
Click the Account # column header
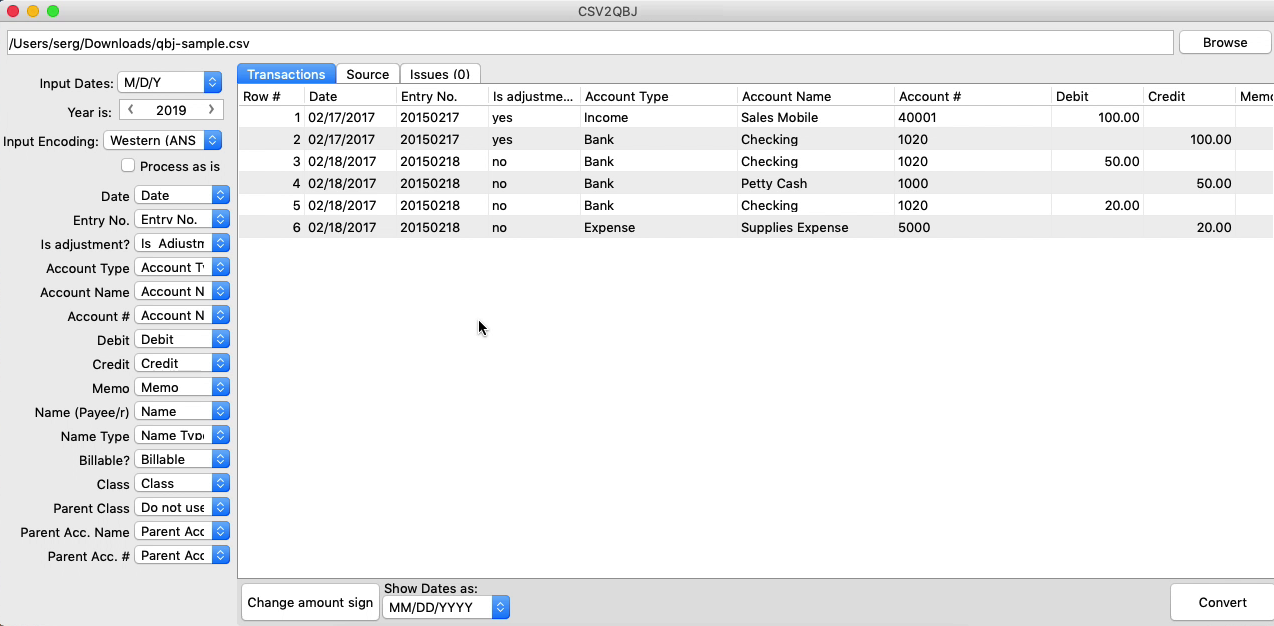[973, 96]
